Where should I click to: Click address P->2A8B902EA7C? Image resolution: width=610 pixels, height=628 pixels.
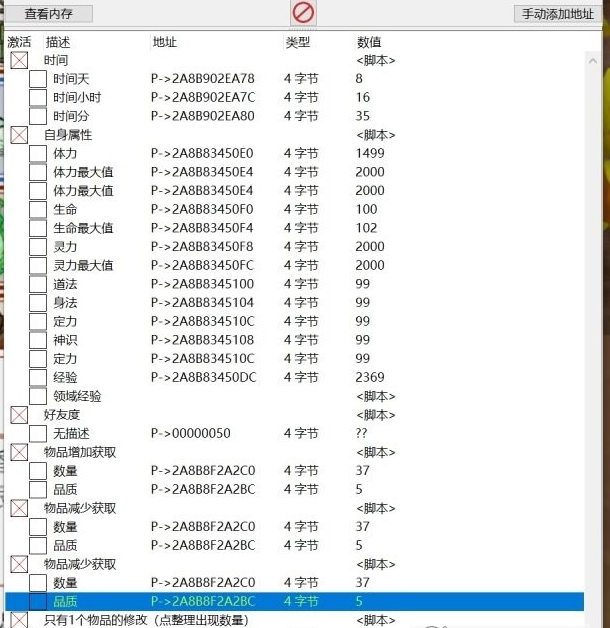[x=203, y=97]
